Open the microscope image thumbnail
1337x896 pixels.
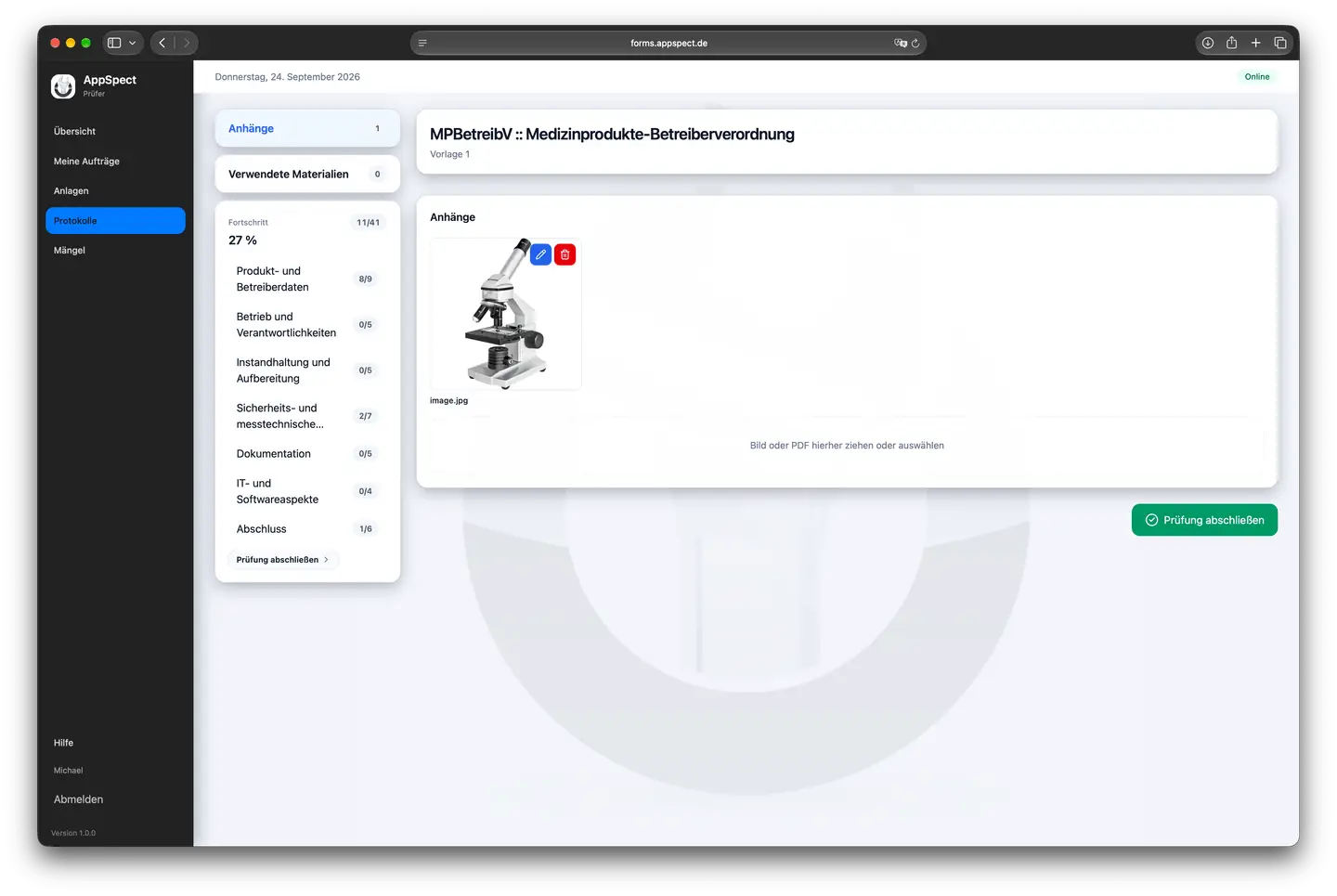click(505, 314)
